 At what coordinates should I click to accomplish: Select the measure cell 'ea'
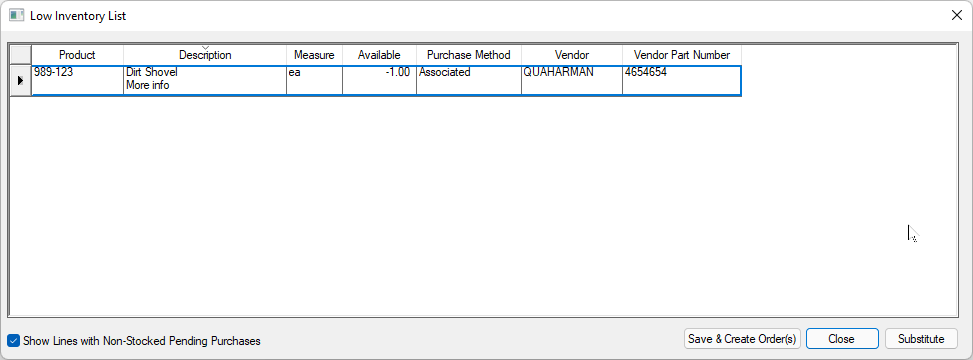[314, 81]
